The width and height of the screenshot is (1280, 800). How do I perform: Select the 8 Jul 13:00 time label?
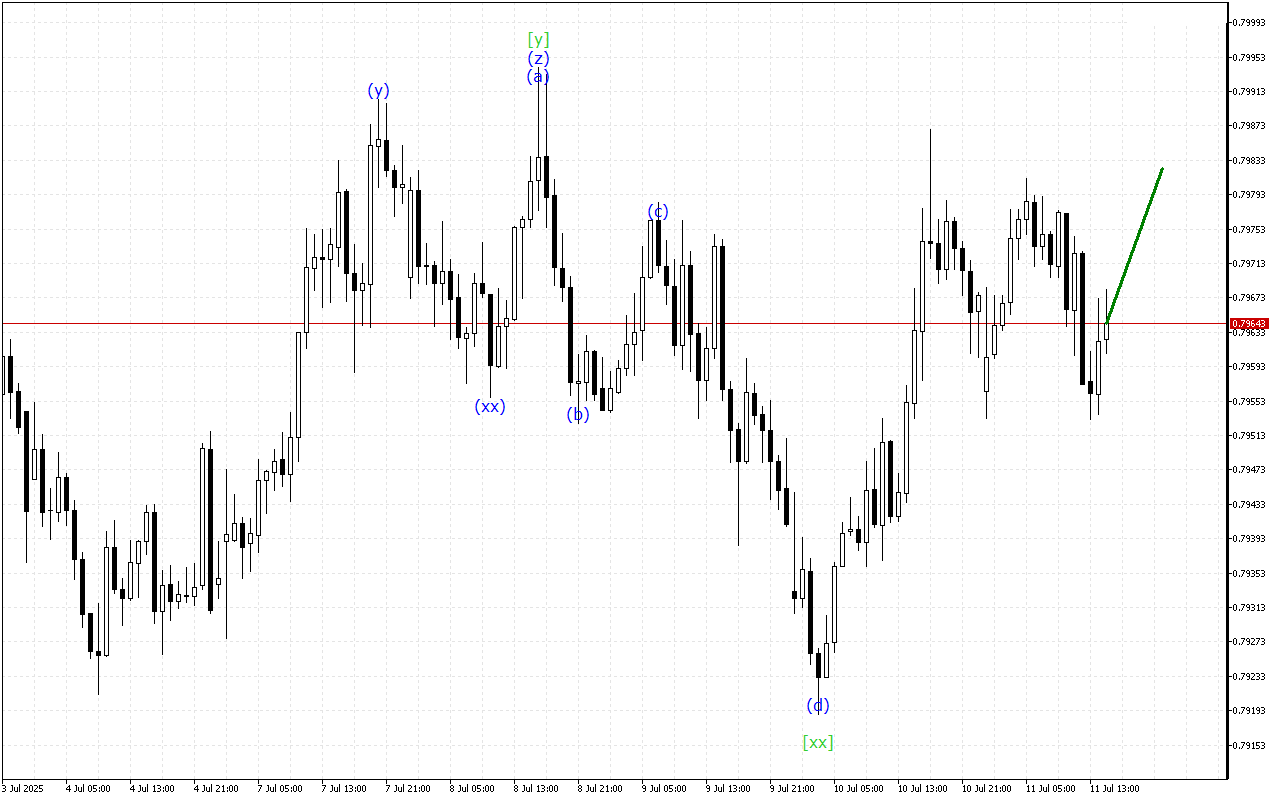pos(536,788)
